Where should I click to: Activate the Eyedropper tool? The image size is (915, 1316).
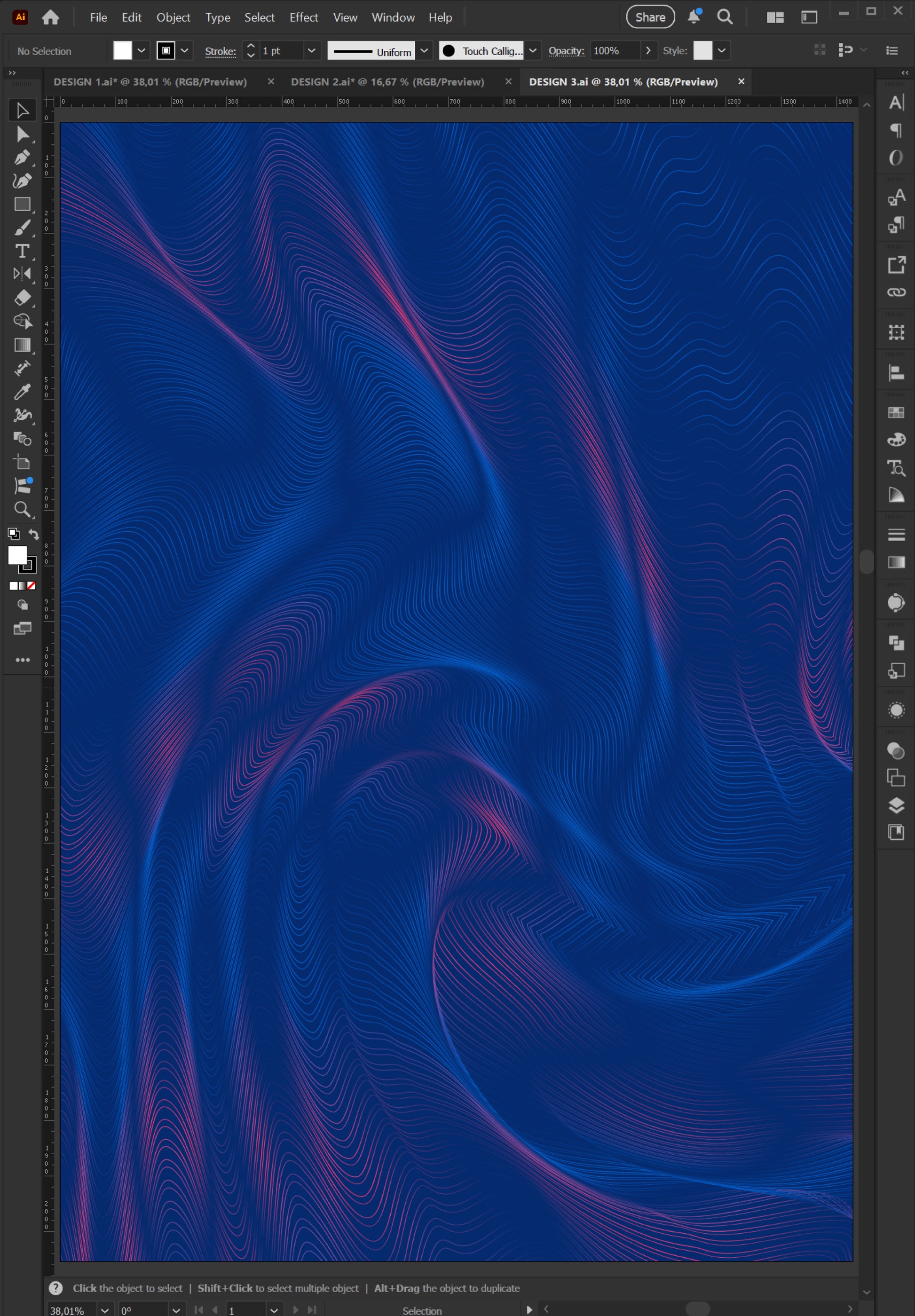coord(23,392)
